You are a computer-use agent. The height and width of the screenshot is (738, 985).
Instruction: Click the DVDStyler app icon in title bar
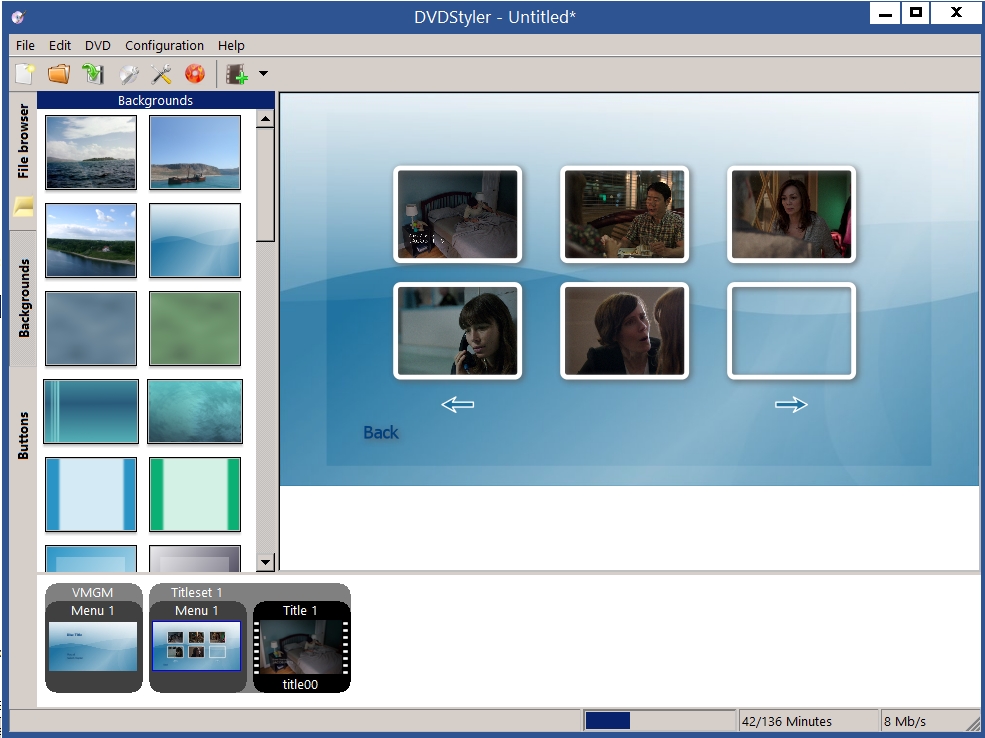click(19, 17)
